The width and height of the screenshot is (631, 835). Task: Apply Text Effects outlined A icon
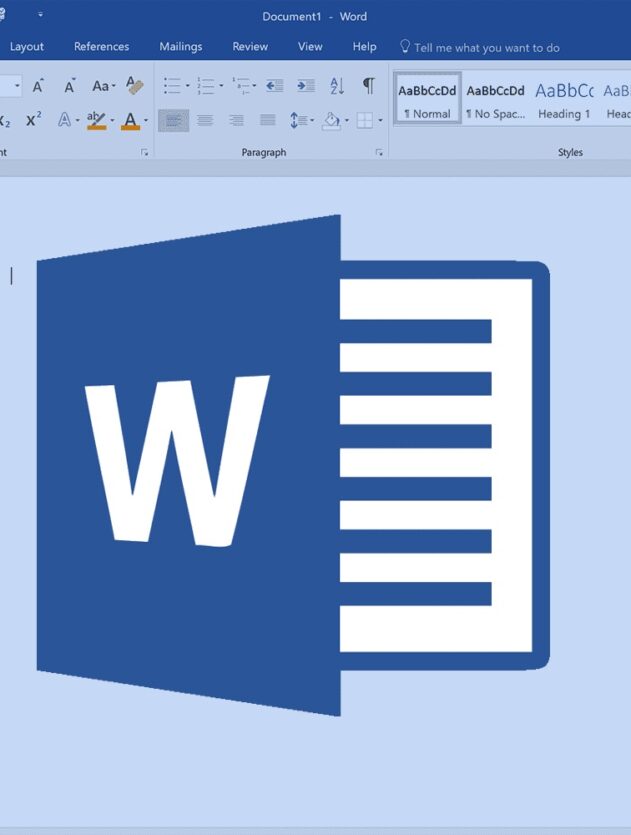64,120
